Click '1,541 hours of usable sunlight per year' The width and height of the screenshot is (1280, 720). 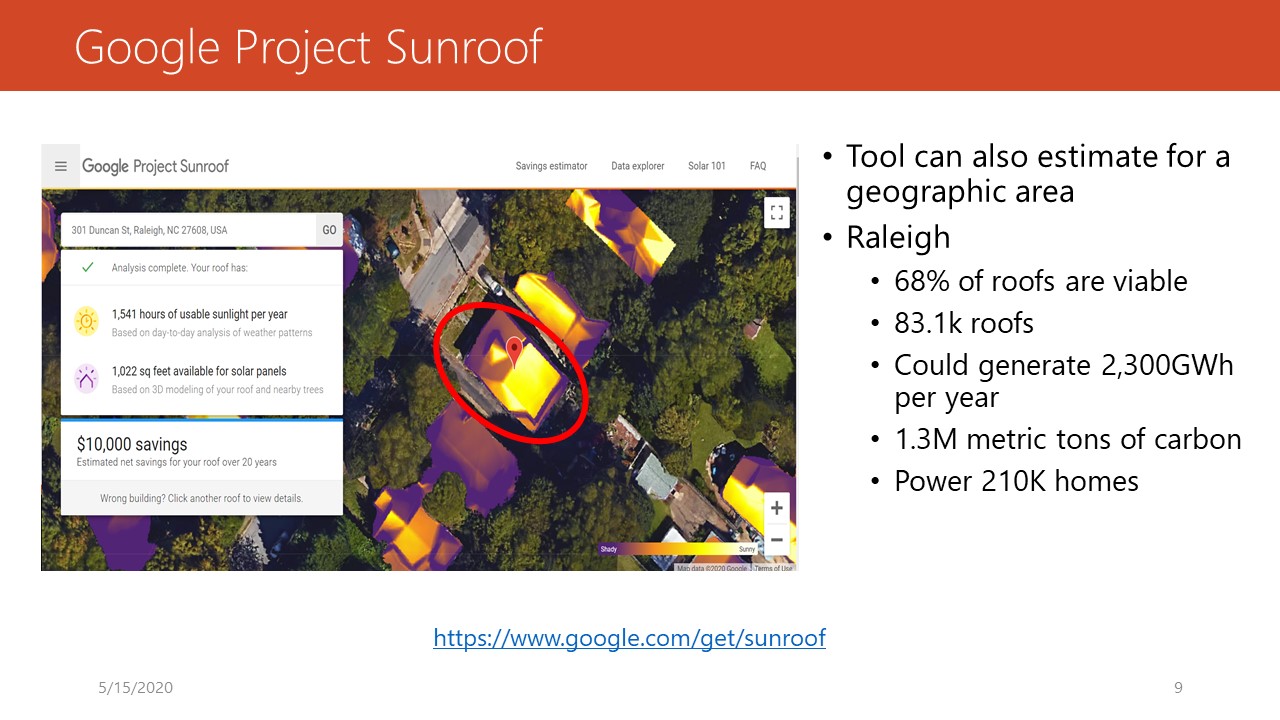(x=200, y=314)
